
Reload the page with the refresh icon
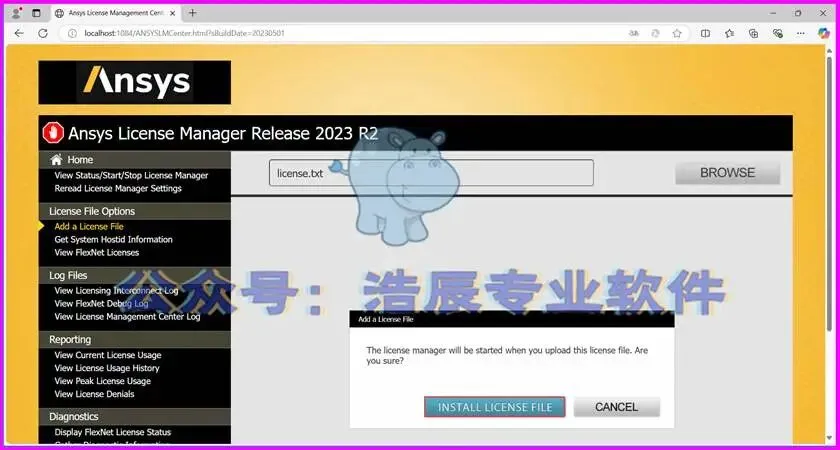43,33
